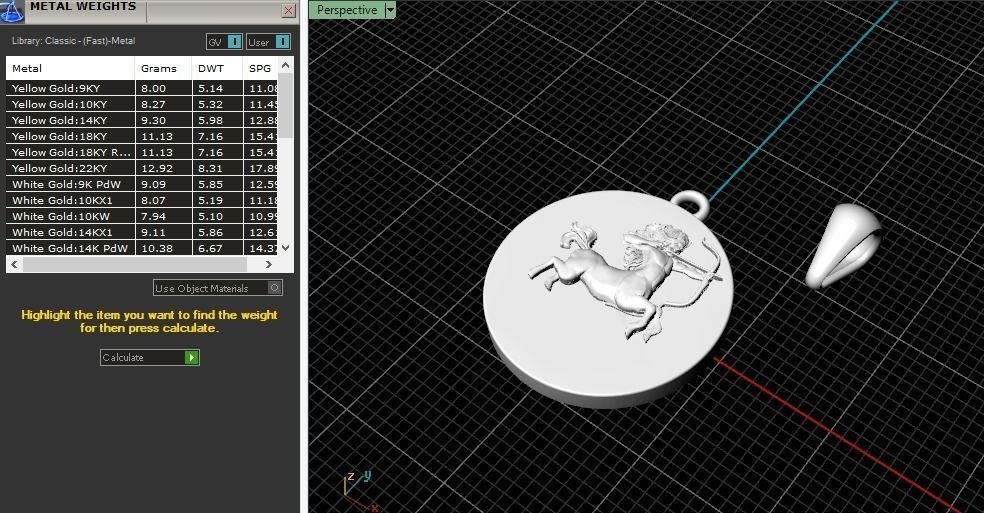
Task: Select the White Gold:14K PdW row
Action: 142,248
